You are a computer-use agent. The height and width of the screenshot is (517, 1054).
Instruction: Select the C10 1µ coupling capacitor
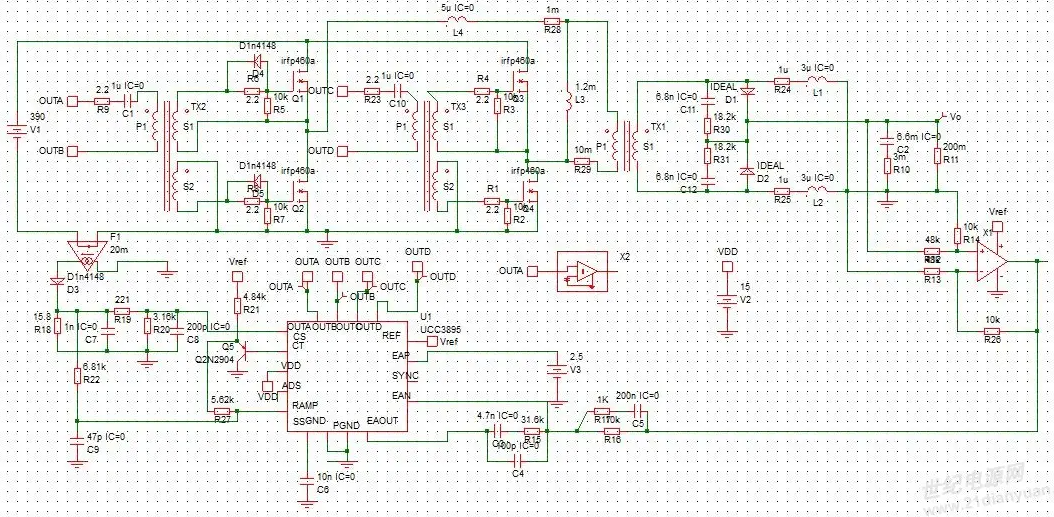(398, 89)
